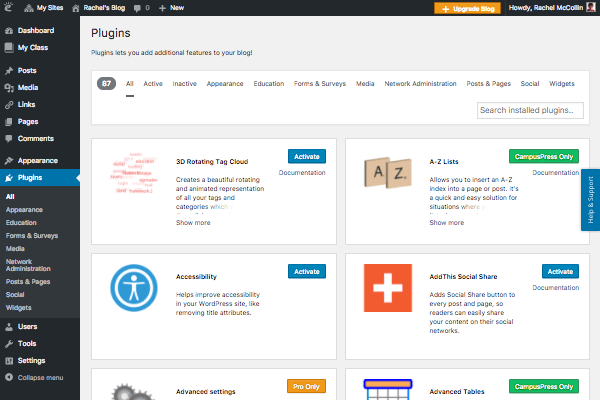600x400 pixels.
Task: Open Posts pushpin icon in sidebar
Action: [x=9, y=70]
